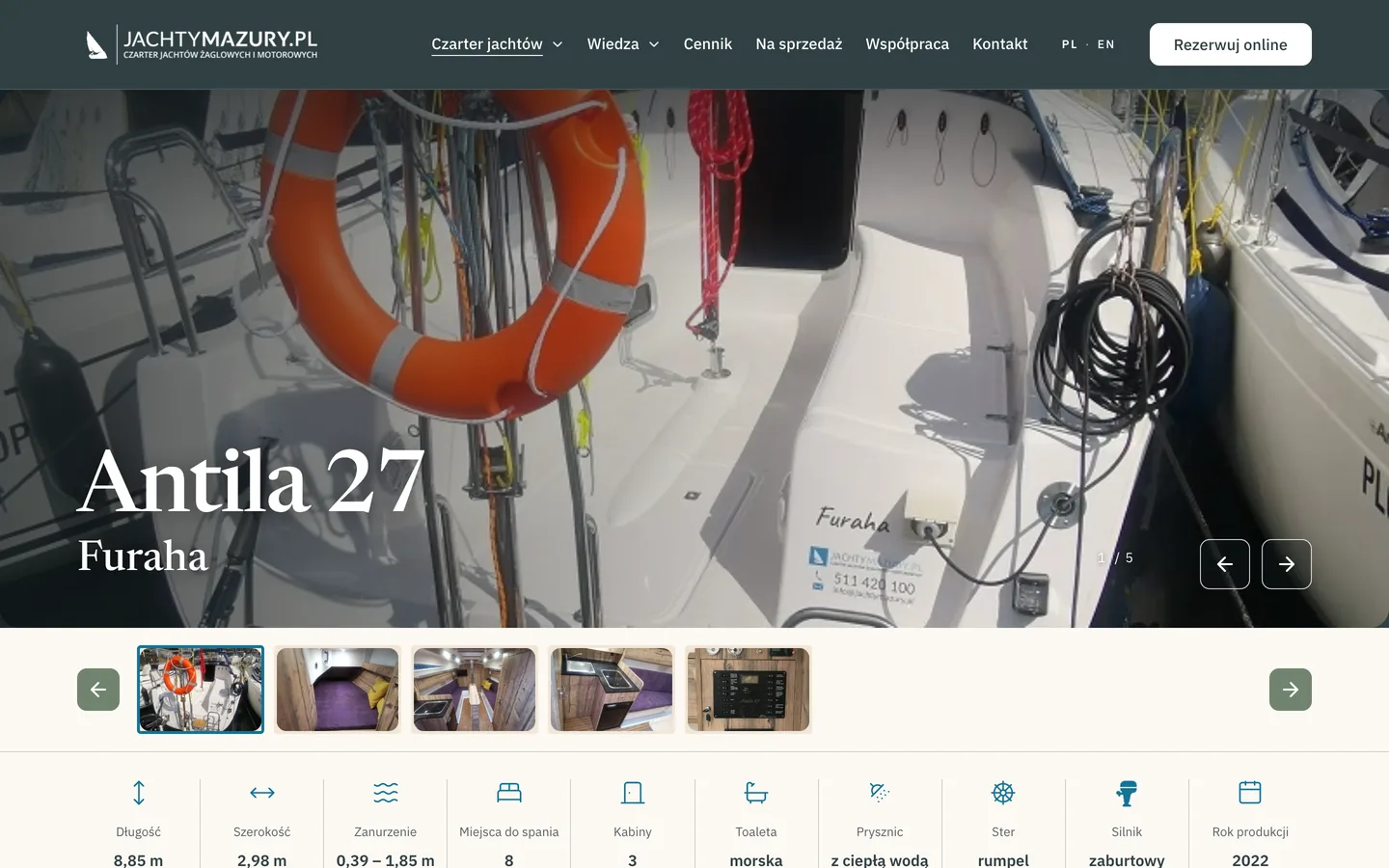
Task: Expand the Czarter jachtów dropdown chevron
Action: (x=558, y=44)
